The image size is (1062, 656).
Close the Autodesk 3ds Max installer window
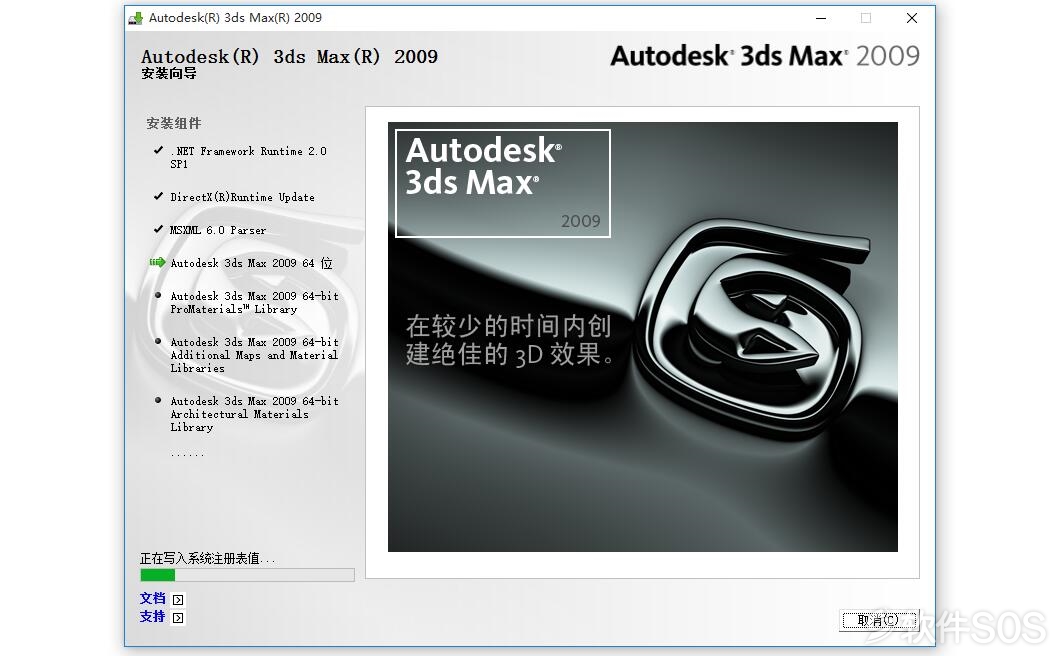tap(912, 18)
